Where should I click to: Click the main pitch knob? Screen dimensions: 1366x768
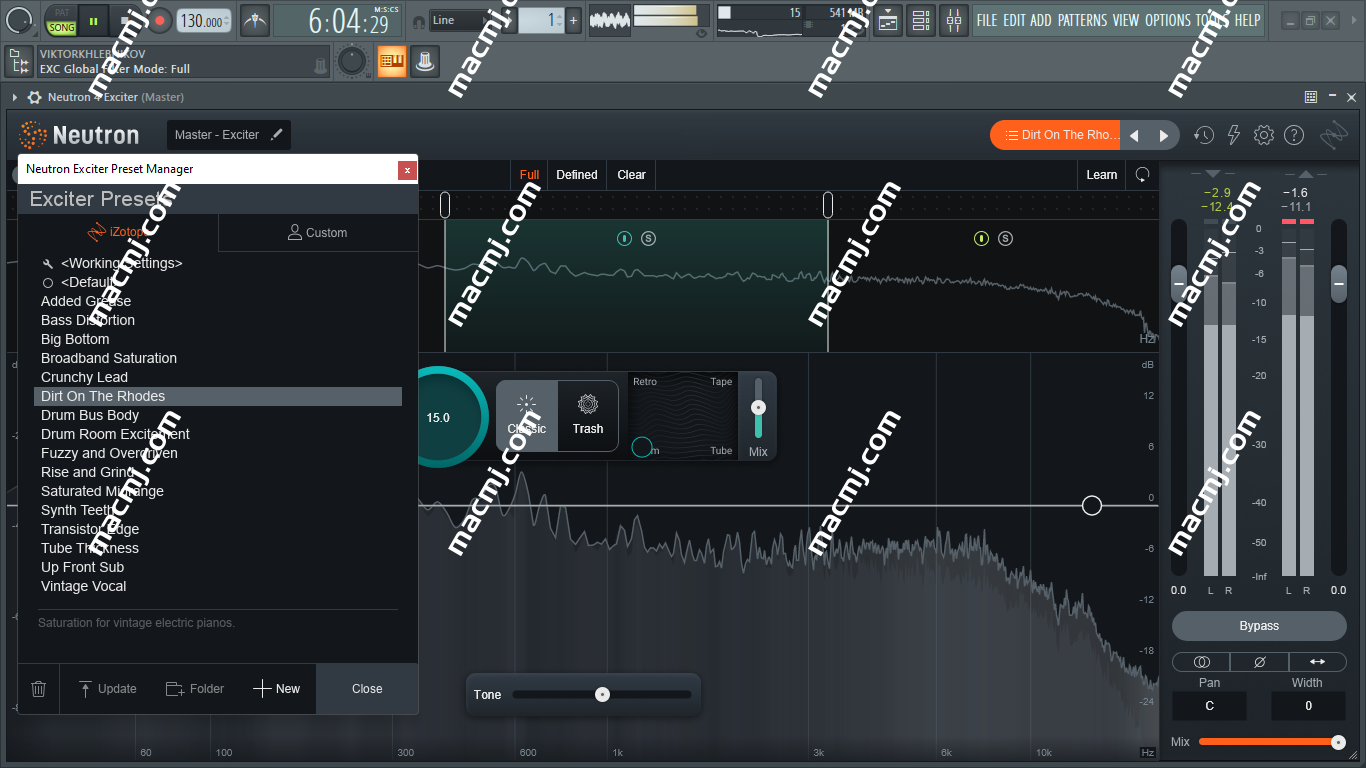coord(352,61)
